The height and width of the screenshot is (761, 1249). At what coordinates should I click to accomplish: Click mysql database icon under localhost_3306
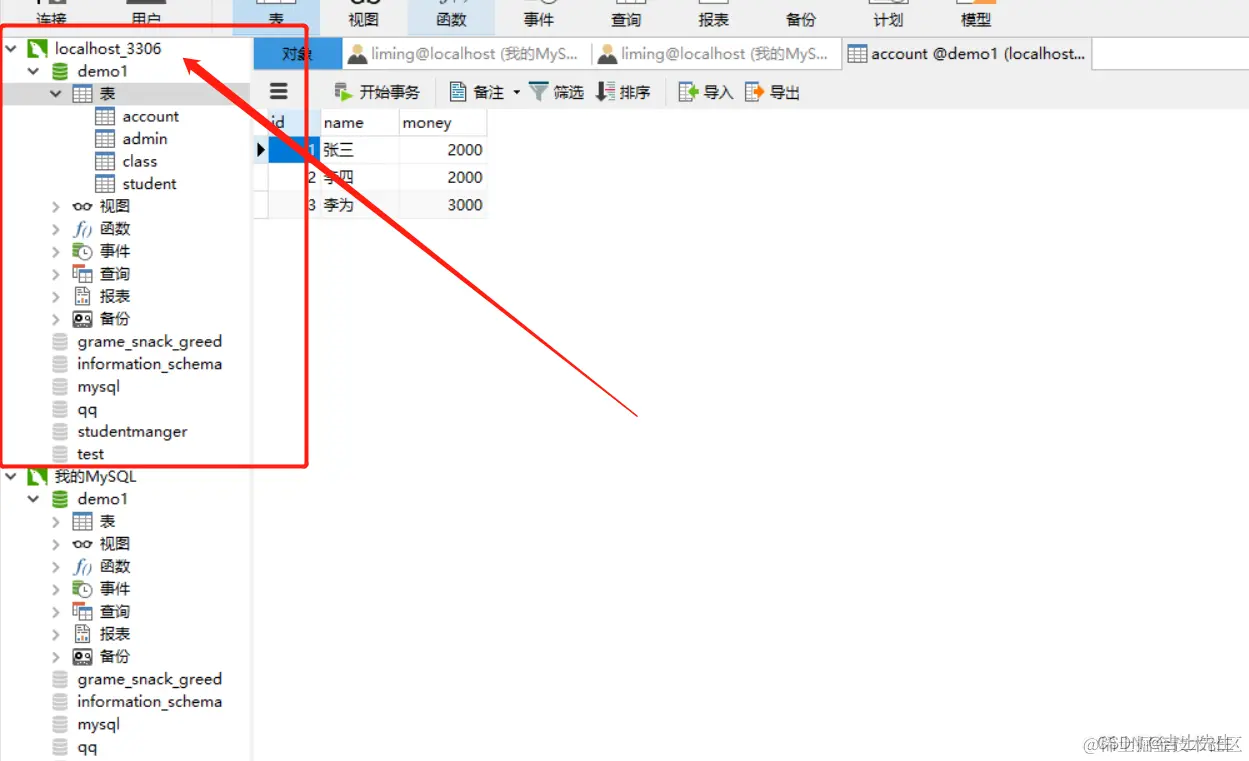61,387
